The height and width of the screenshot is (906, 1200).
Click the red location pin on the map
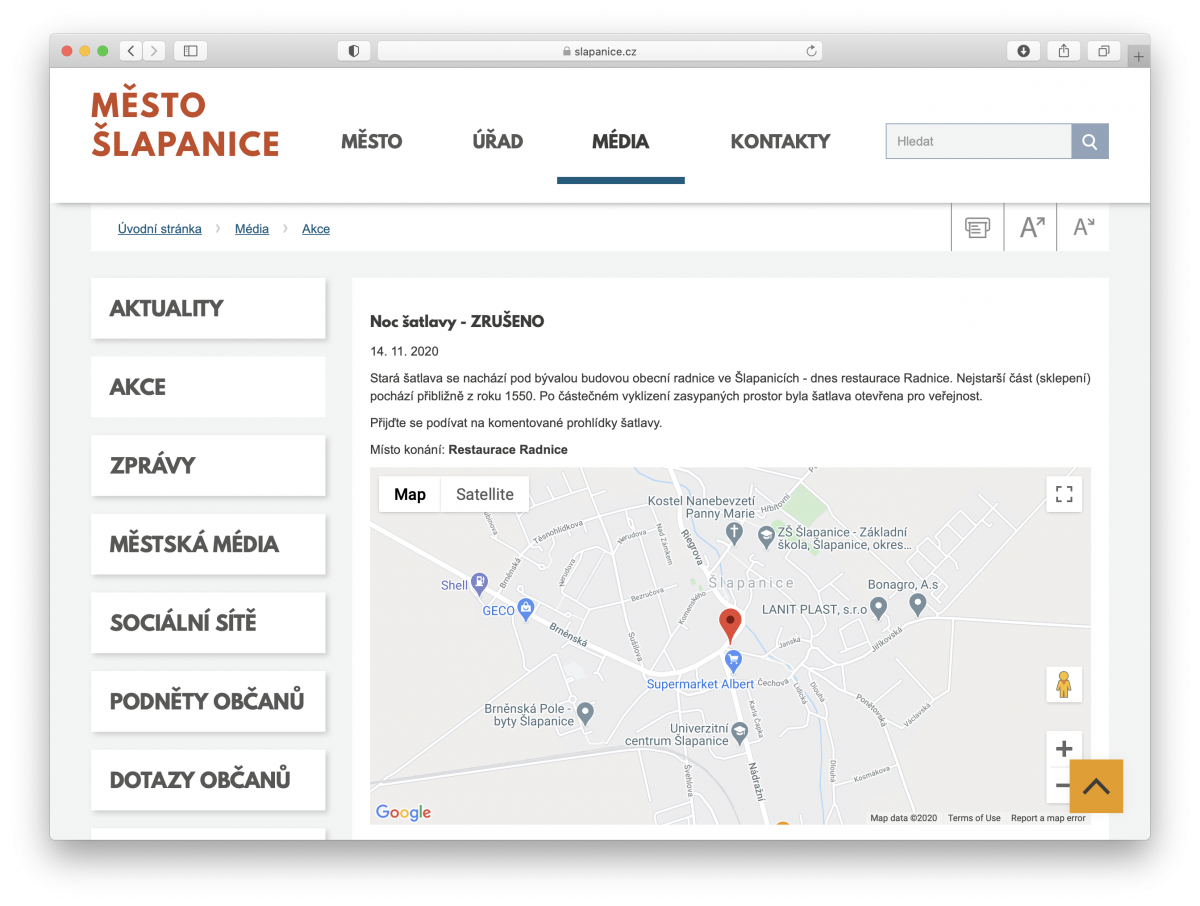[x=731, y=622]
